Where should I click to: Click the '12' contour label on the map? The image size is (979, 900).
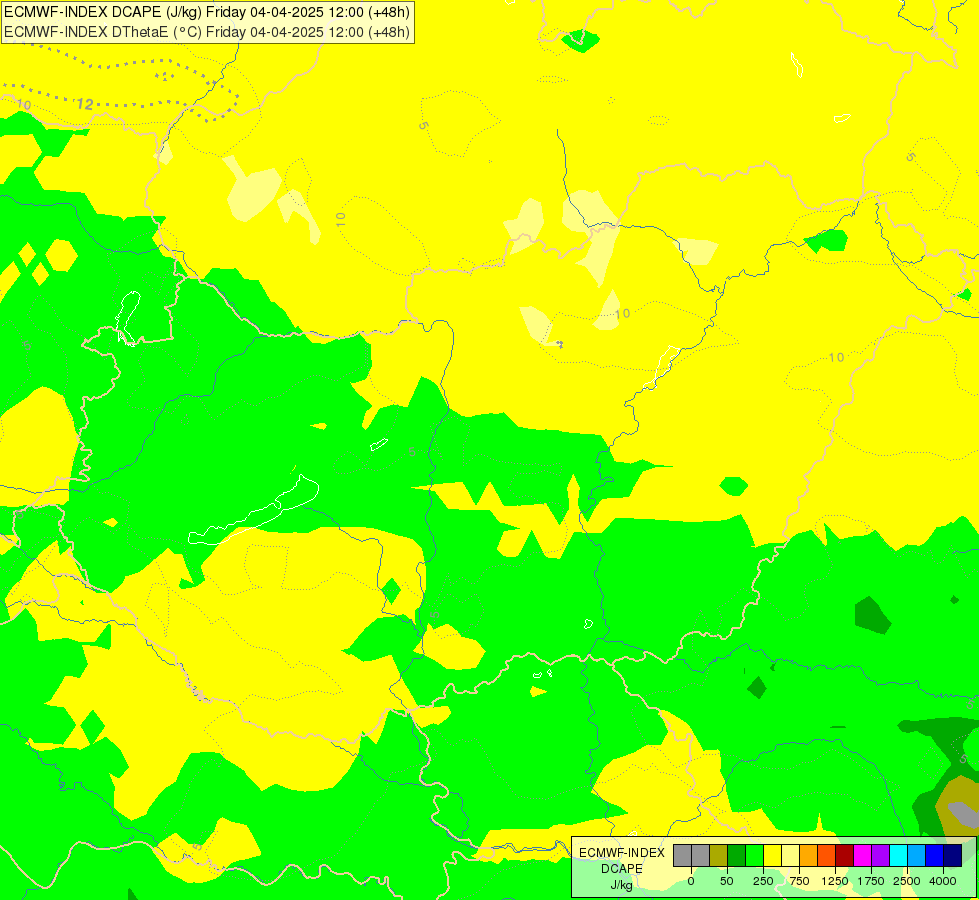(x=85, y=104)
